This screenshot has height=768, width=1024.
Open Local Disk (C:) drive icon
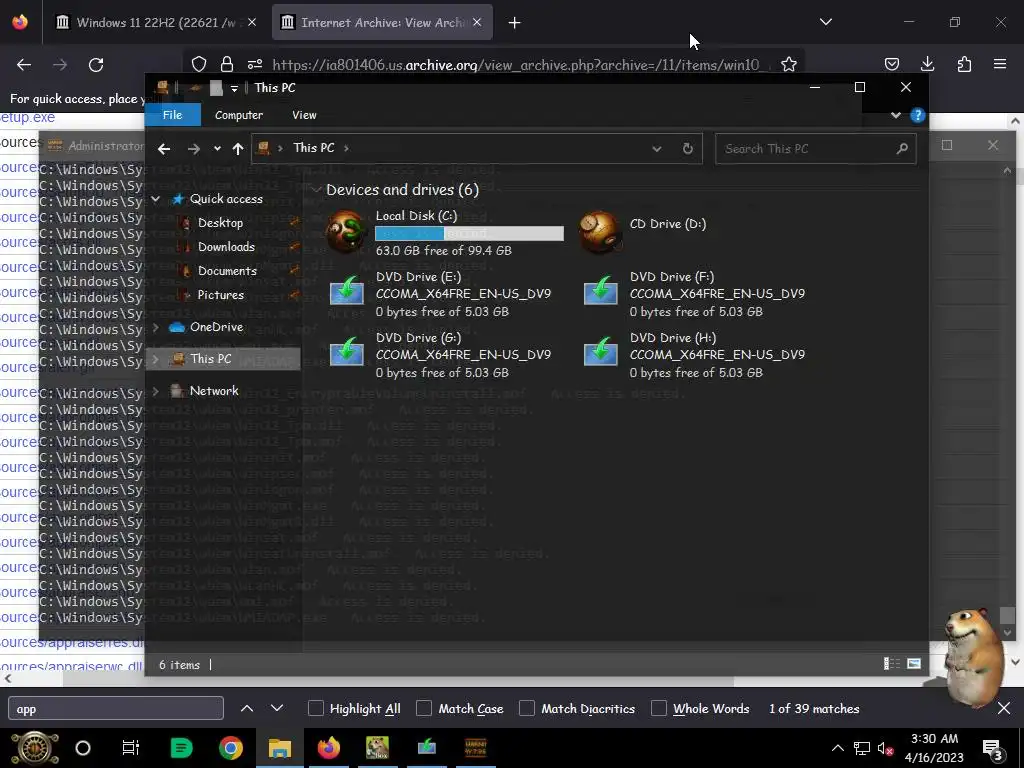346,232
